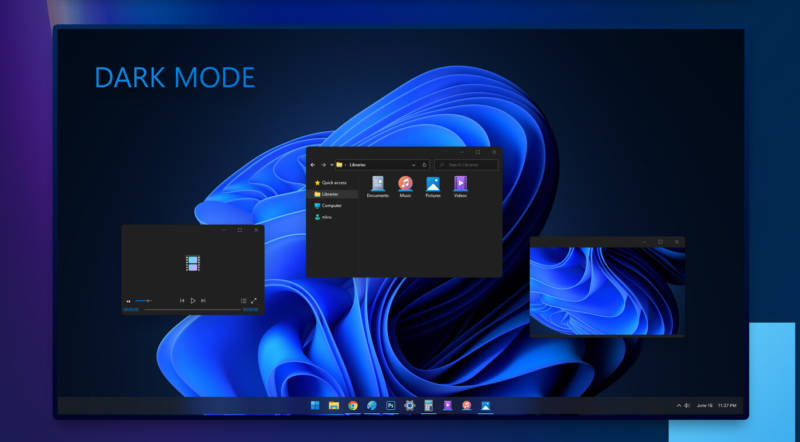Open the purple video app on taskbar
800x442 pixels.
pos(447,405)
